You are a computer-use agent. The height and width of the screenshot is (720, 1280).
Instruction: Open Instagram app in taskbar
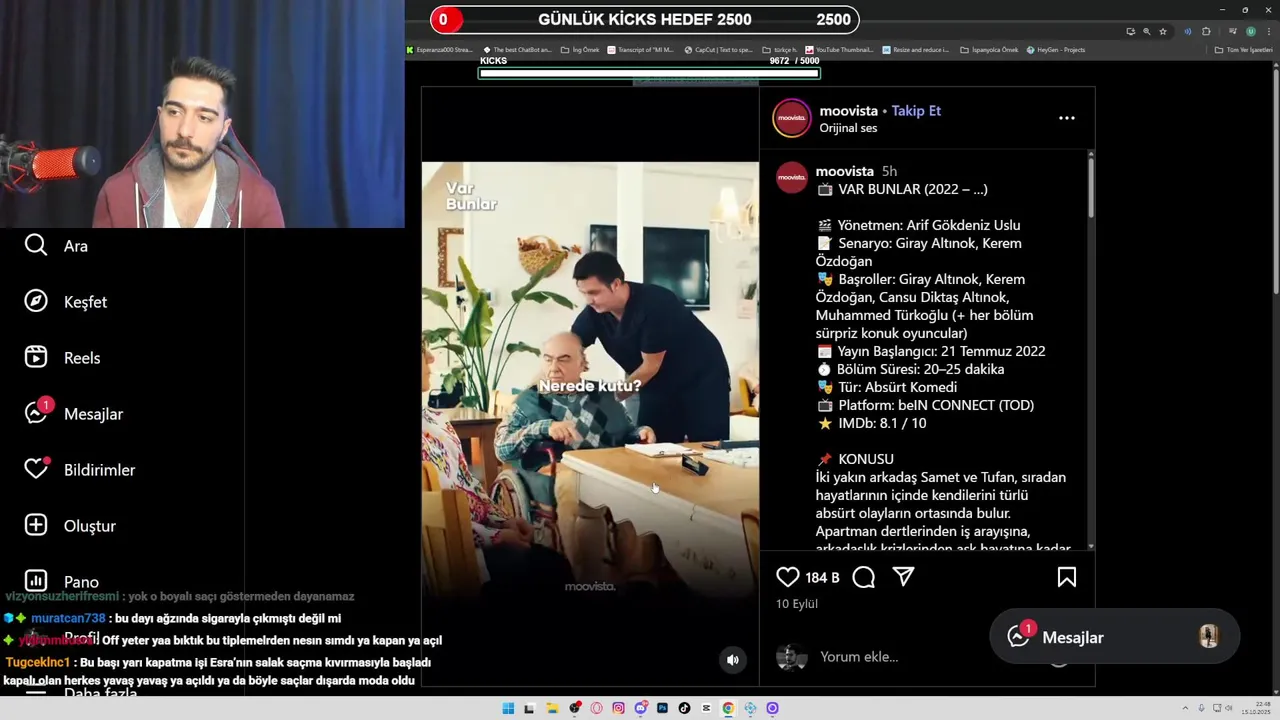coord(618,708)
